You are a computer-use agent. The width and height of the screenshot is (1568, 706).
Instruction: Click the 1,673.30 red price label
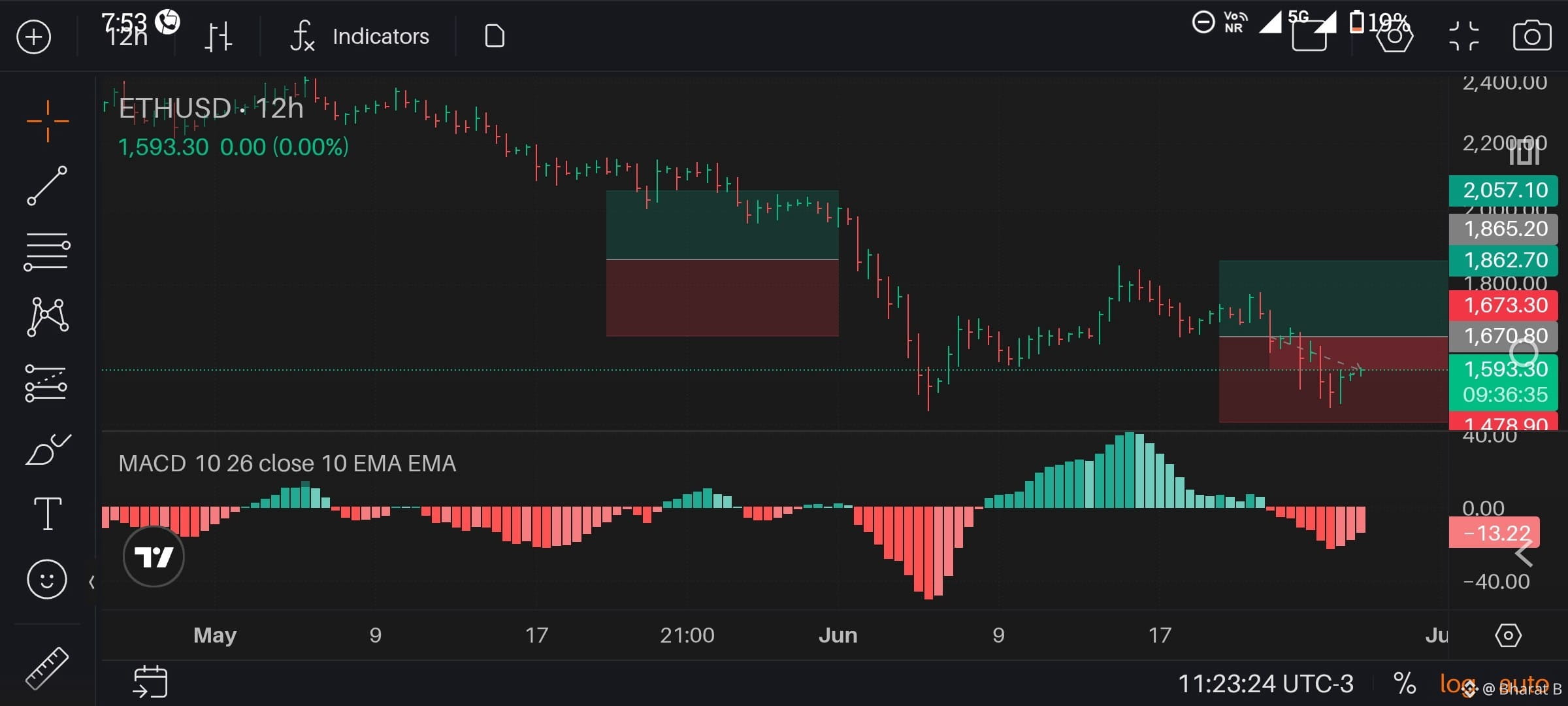pos(1504,305)
